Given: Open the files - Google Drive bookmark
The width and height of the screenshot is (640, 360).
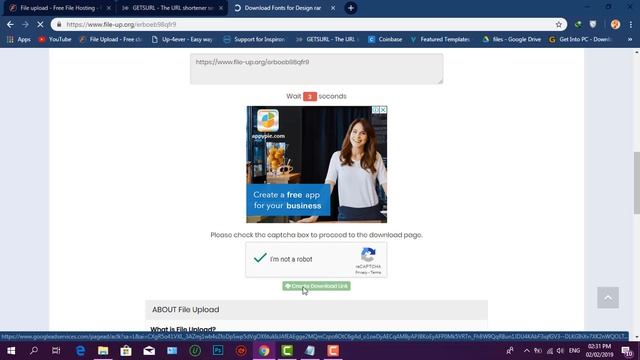Looking at the screenshot, I should point(511,39).
